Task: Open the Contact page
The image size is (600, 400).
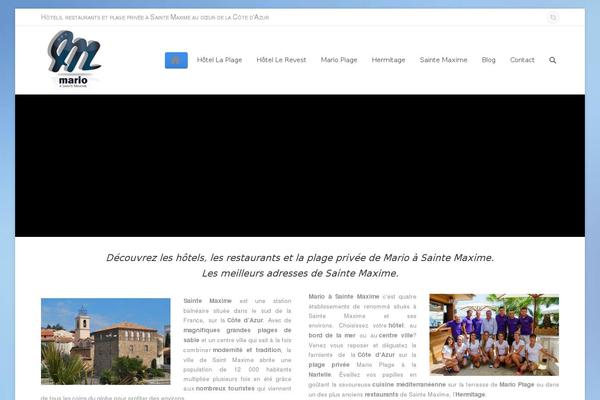Action: [x=522, y=60]
